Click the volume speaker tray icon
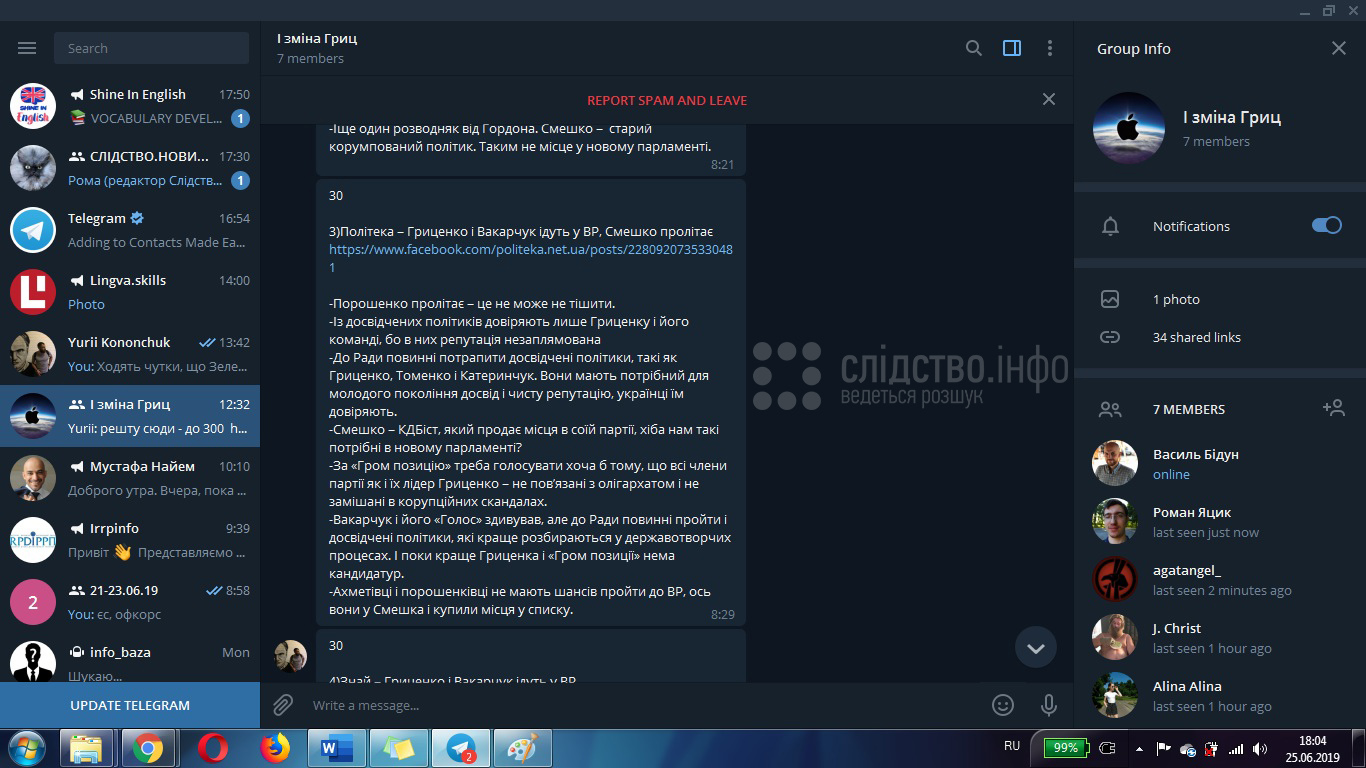The image size is (1366, 768). [x=1260, y=748]
